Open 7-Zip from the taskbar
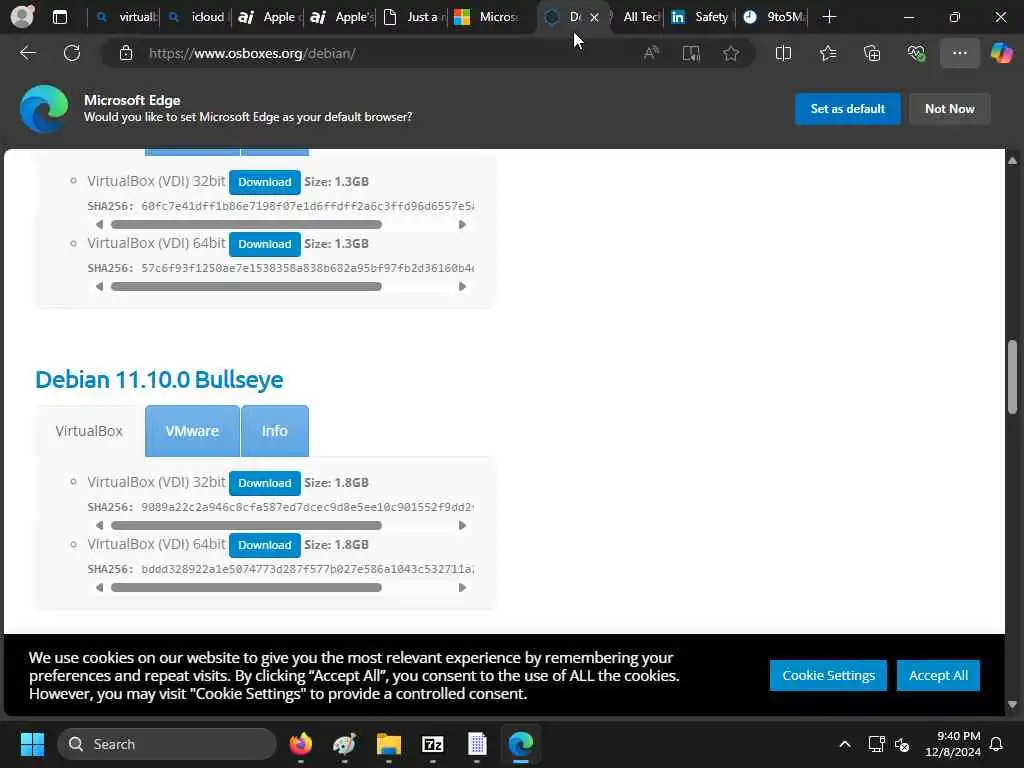1024x768 pixels. pos(432,744)
